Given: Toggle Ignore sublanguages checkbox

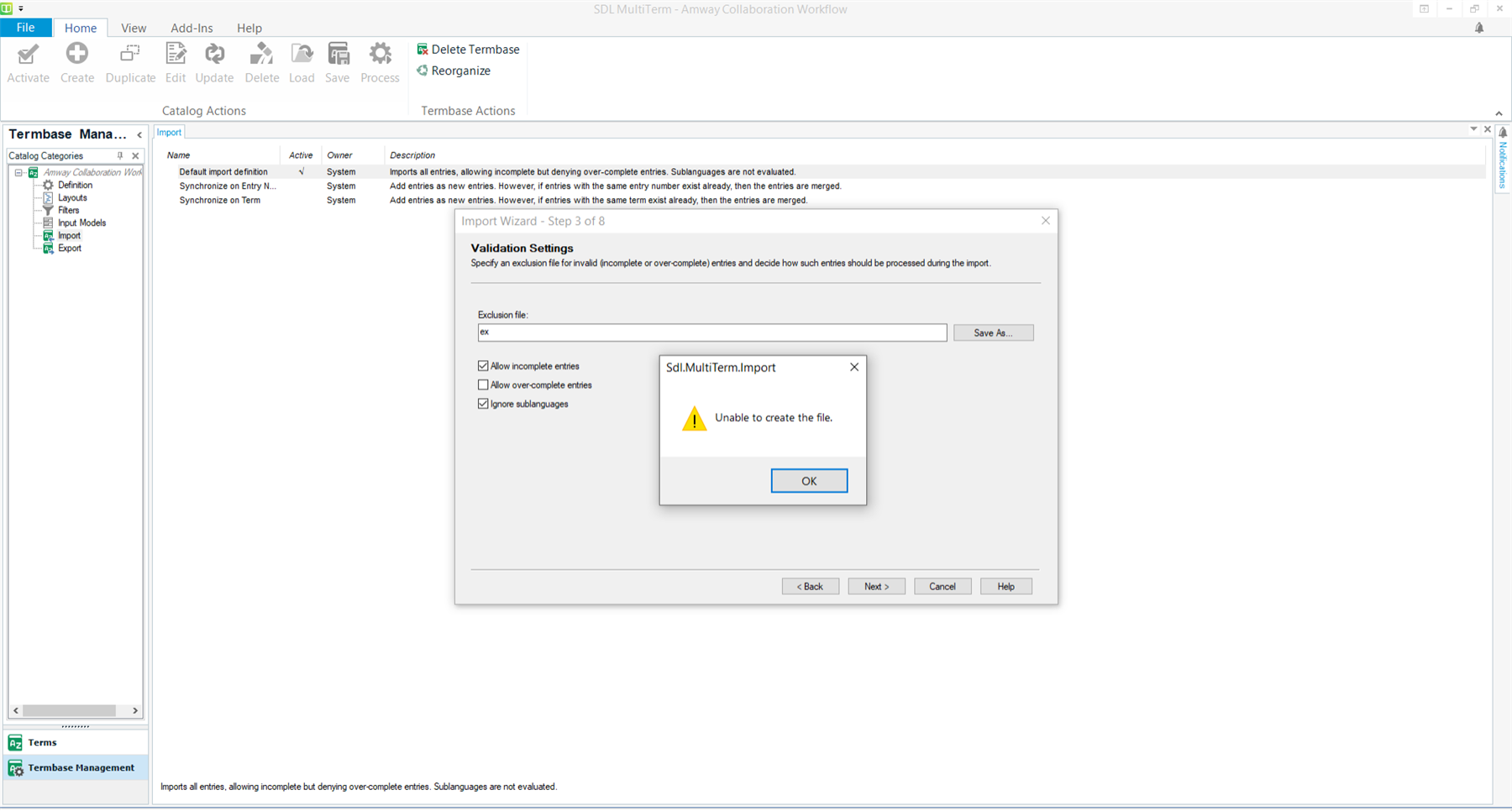Looking at the screenshot, I should (483, 404).
